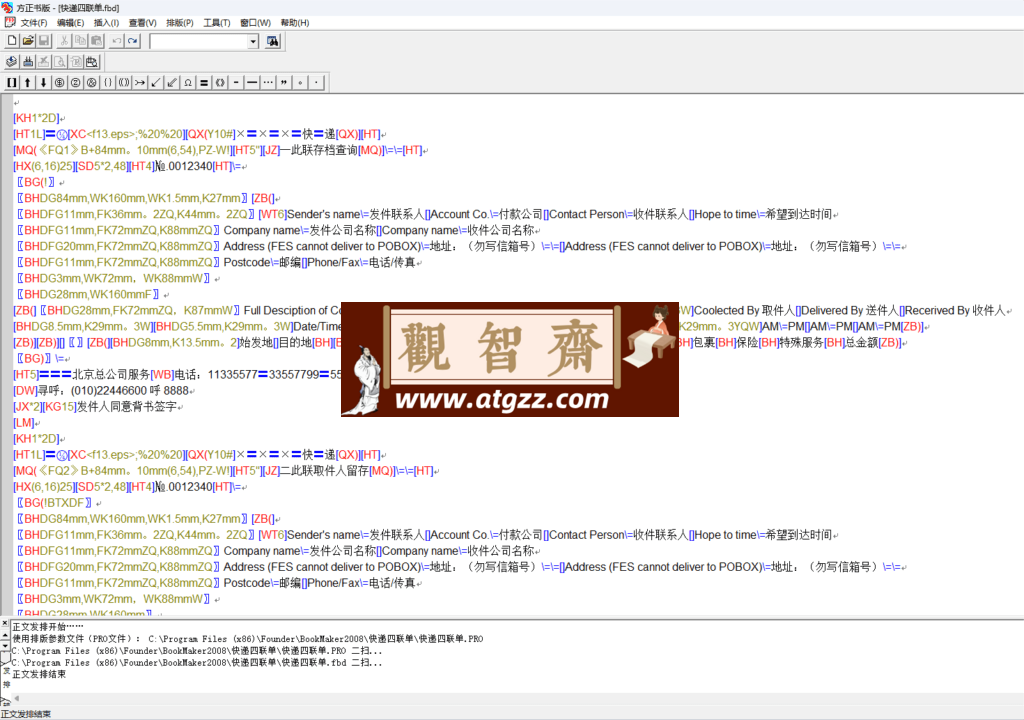Open the 编辑(E) menu

click(71, 23)
